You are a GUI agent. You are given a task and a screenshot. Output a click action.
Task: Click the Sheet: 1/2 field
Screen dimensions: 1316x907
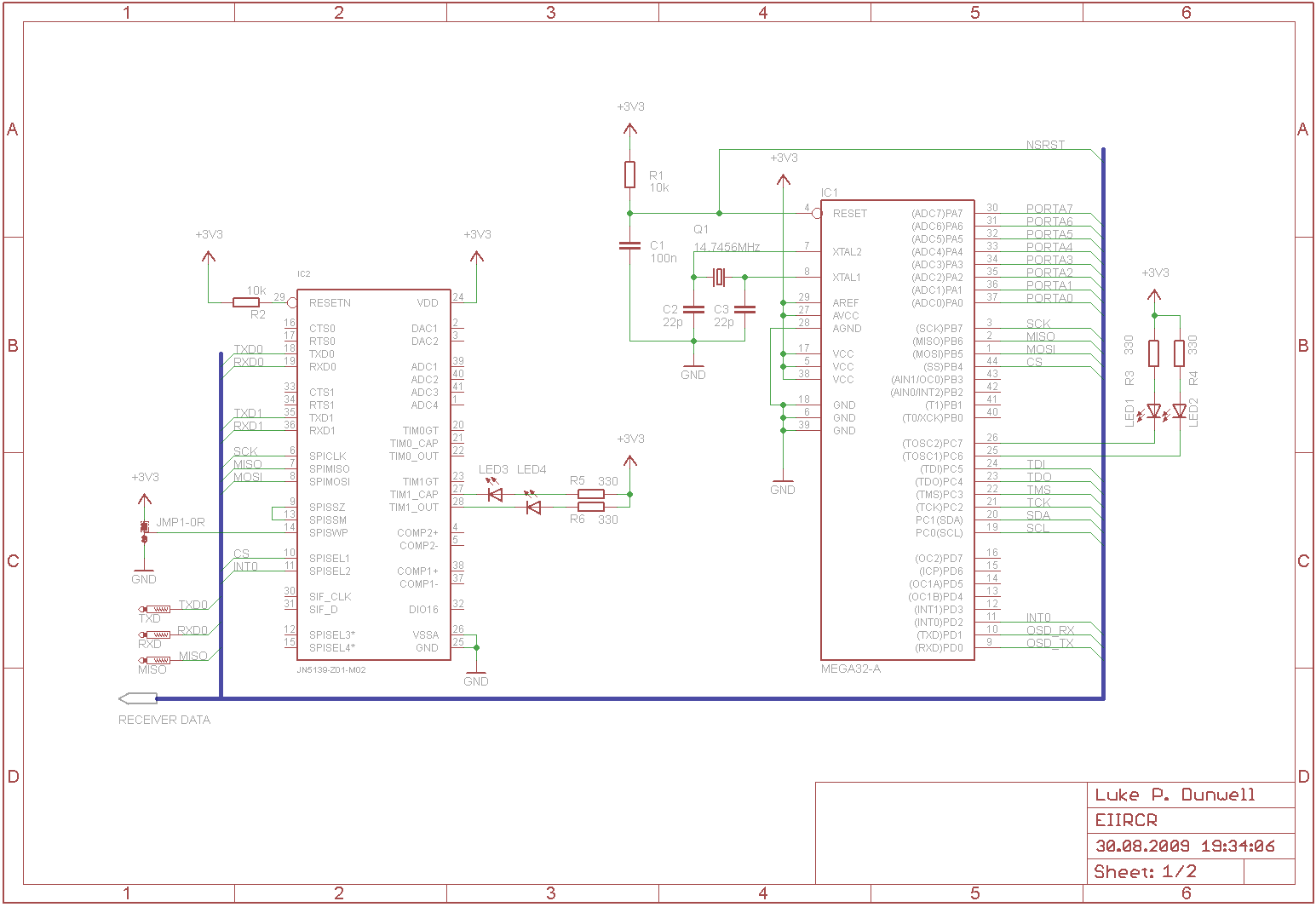[1145, 871]
